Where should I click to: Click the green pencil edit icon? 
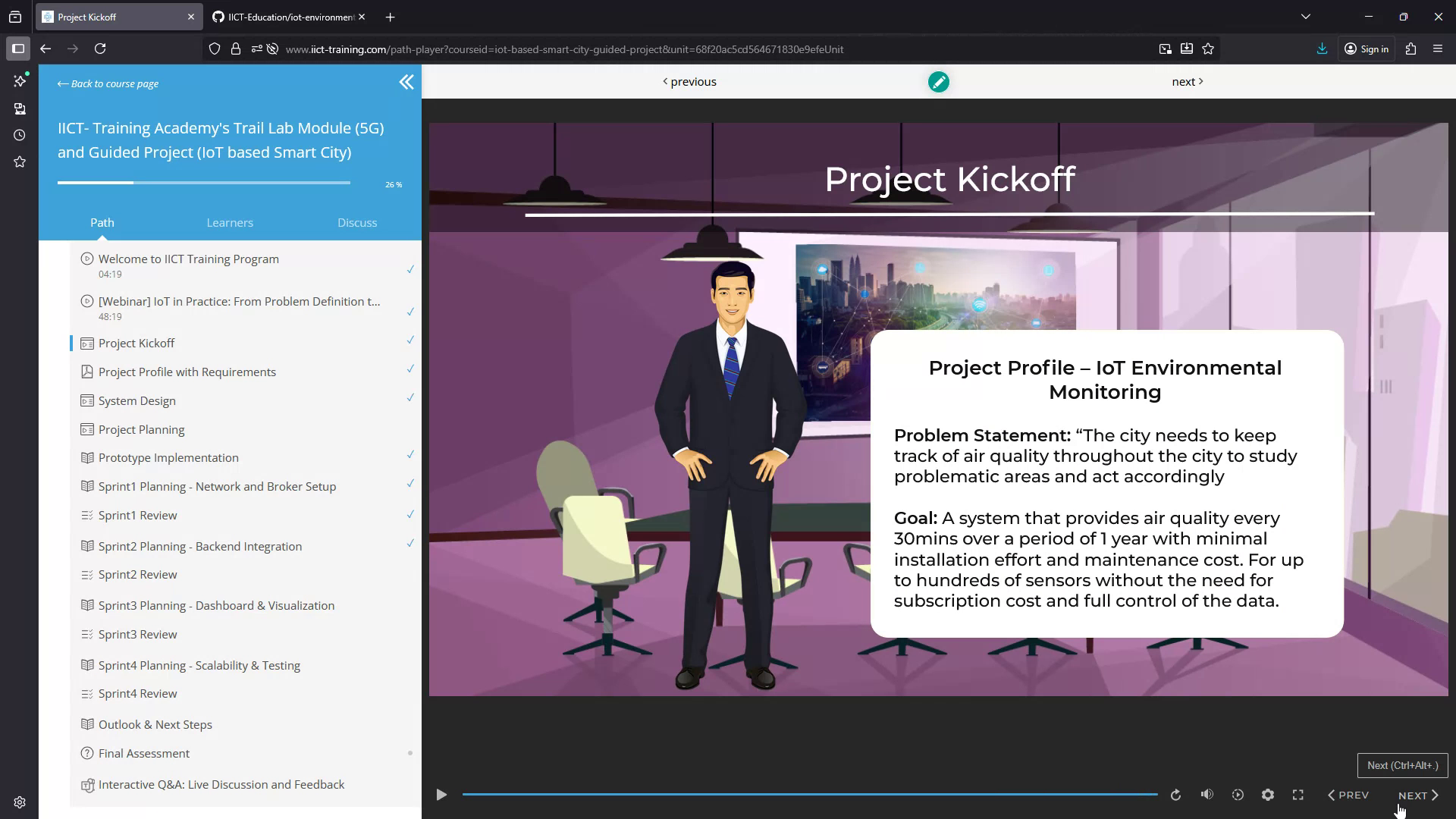pos(939,82)
